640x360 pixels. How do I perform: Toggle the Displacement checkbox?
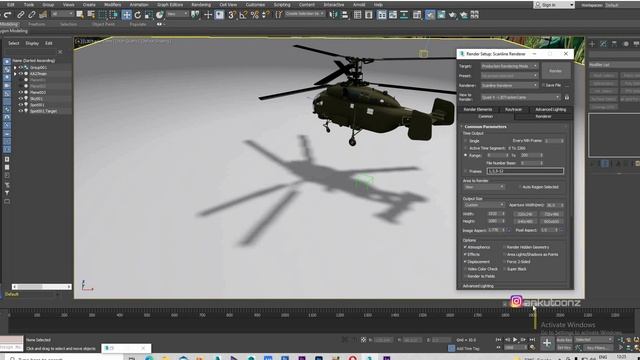(x=465, y=262)
